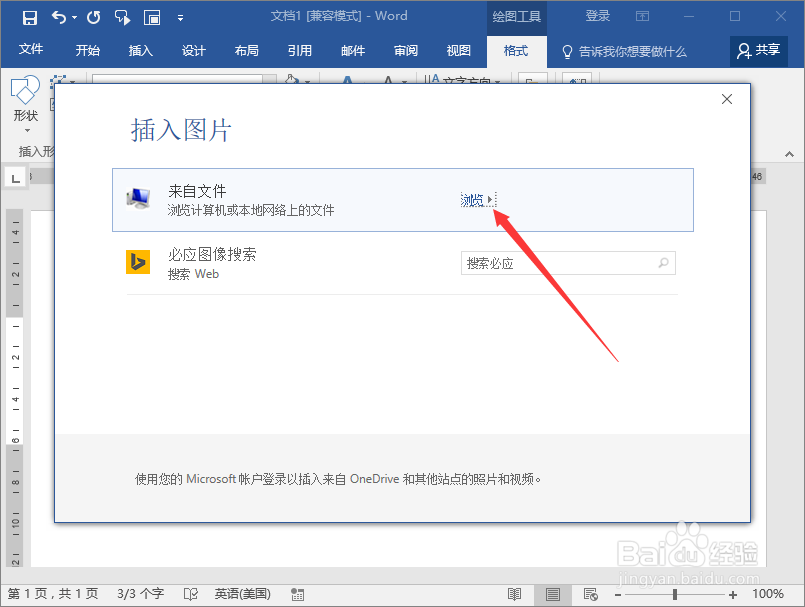The height and width of the screenshot is (607, 805).
Task: Switch to the 格式 ribbon tab
Action: pyautogui.click(x=516, y=51)
